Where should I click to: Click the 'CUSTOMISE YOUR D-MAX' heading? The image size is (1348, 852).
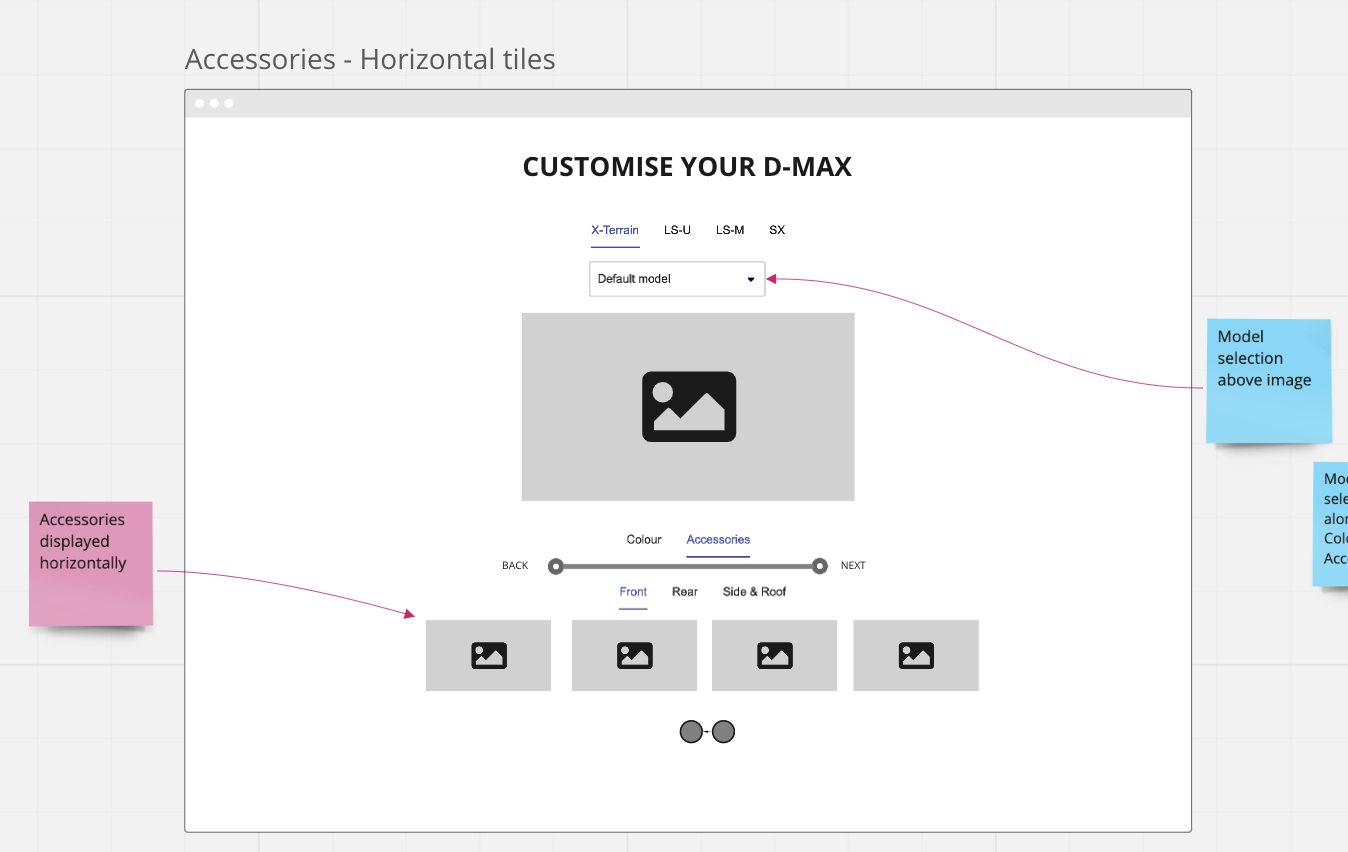point(687,167)
